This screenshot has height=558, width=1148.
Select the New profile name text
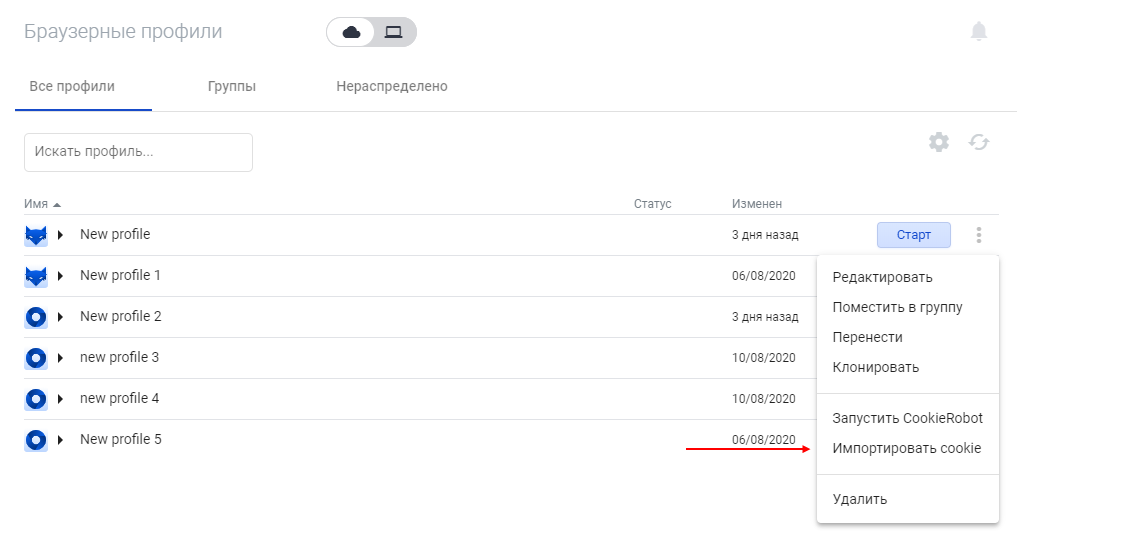(115, 234)
